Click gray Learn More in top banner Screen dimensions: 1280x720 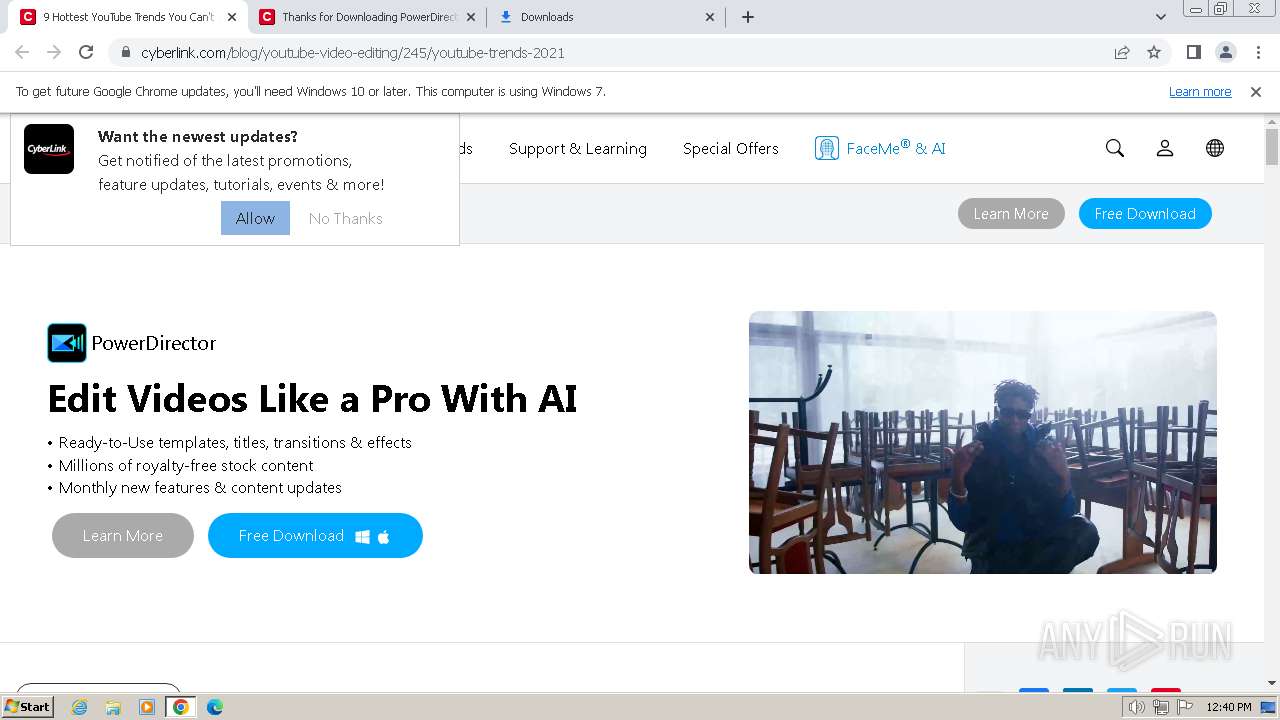(1011, 213)
